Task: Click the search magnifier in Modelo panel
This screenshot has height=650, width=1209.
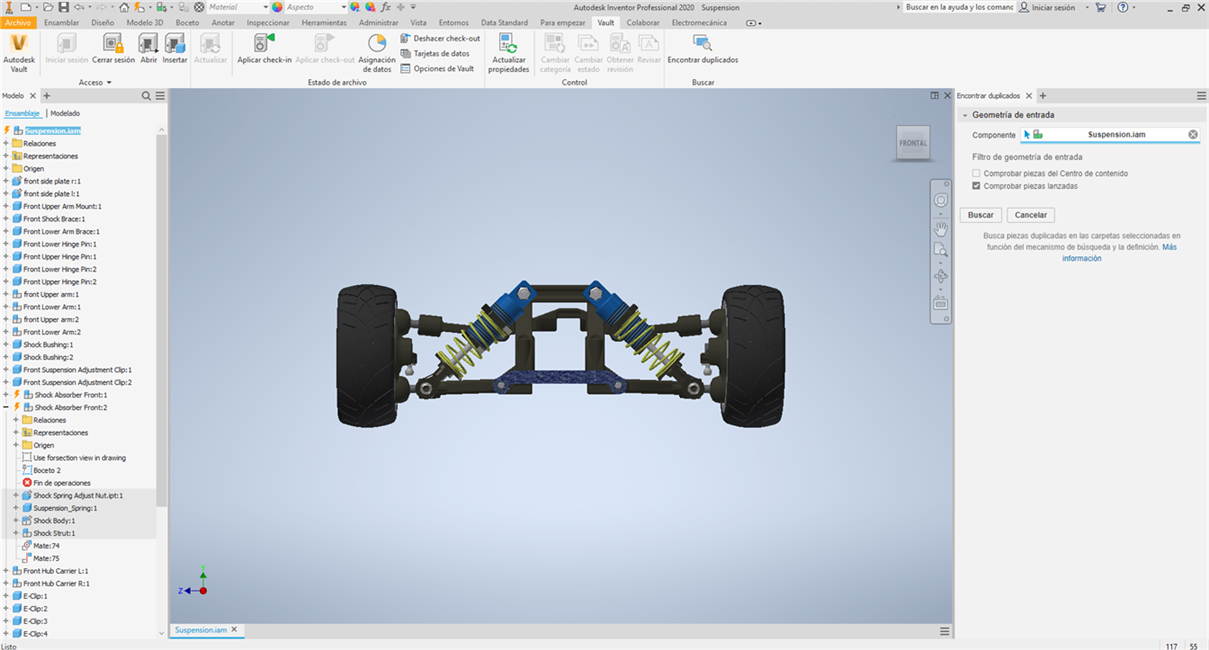Action: 146,96
